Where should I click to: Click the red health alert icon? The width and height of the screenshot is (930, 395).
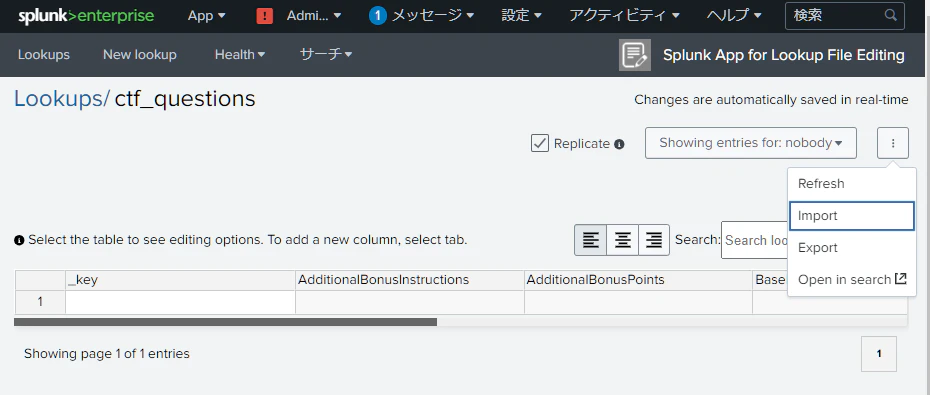pos(265,16)
